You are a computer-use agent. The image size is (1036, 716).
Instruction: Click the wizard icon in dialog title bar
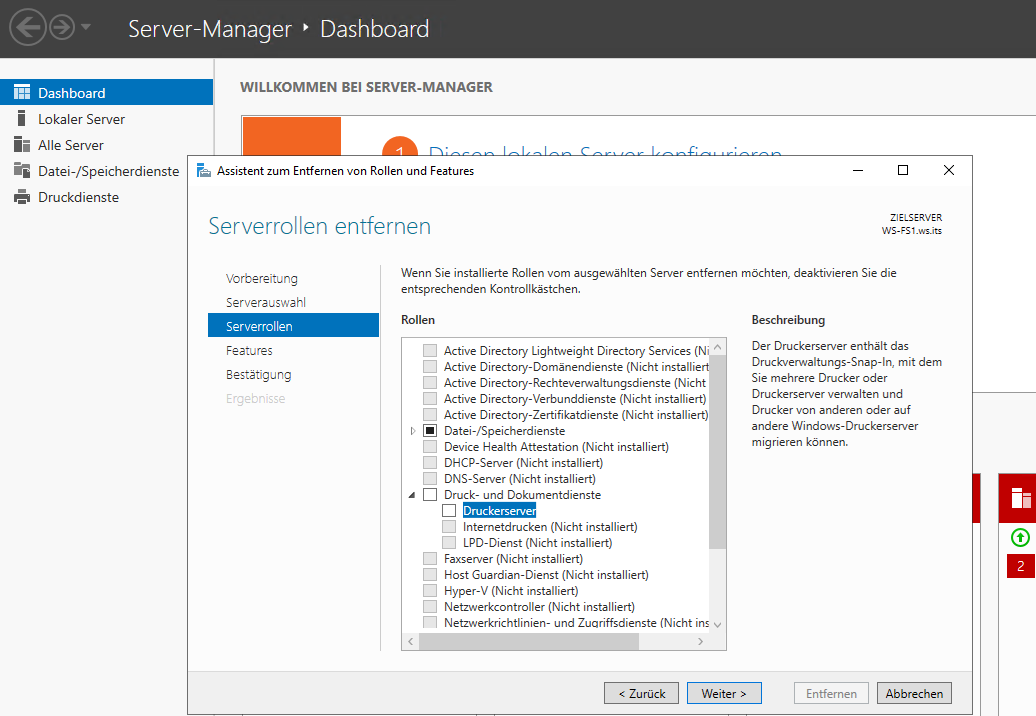point(204,170)
